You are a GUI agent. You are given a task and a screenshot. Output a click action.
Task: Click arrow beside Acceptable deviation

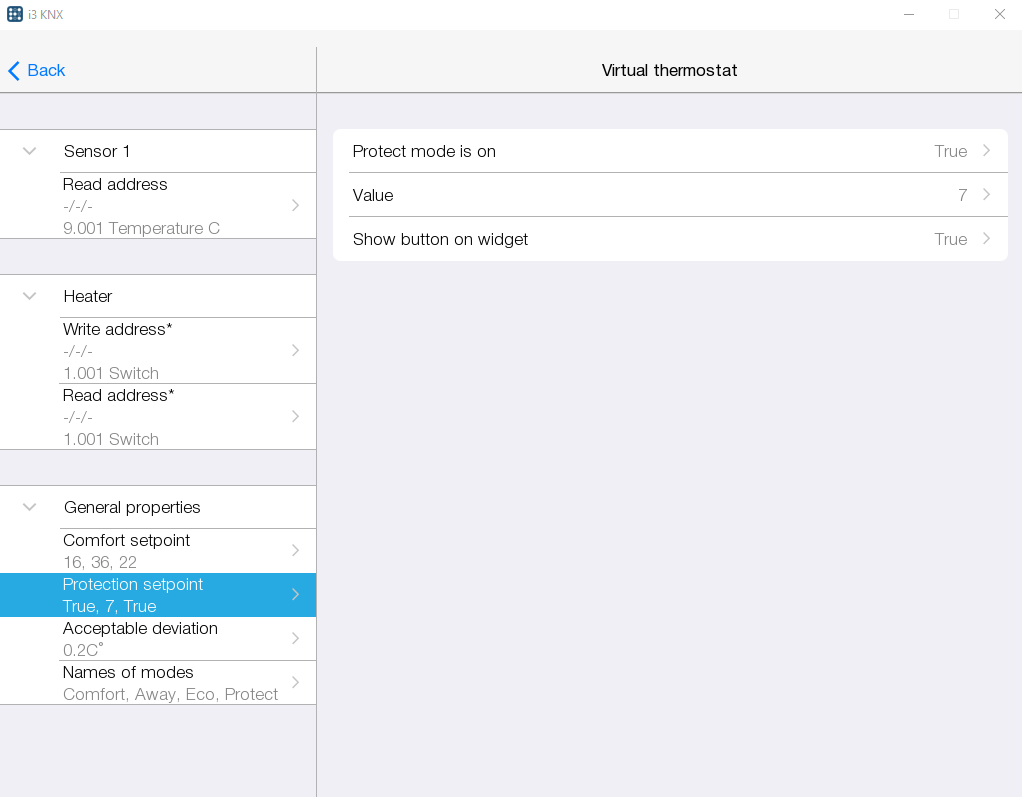pos(295,638)
